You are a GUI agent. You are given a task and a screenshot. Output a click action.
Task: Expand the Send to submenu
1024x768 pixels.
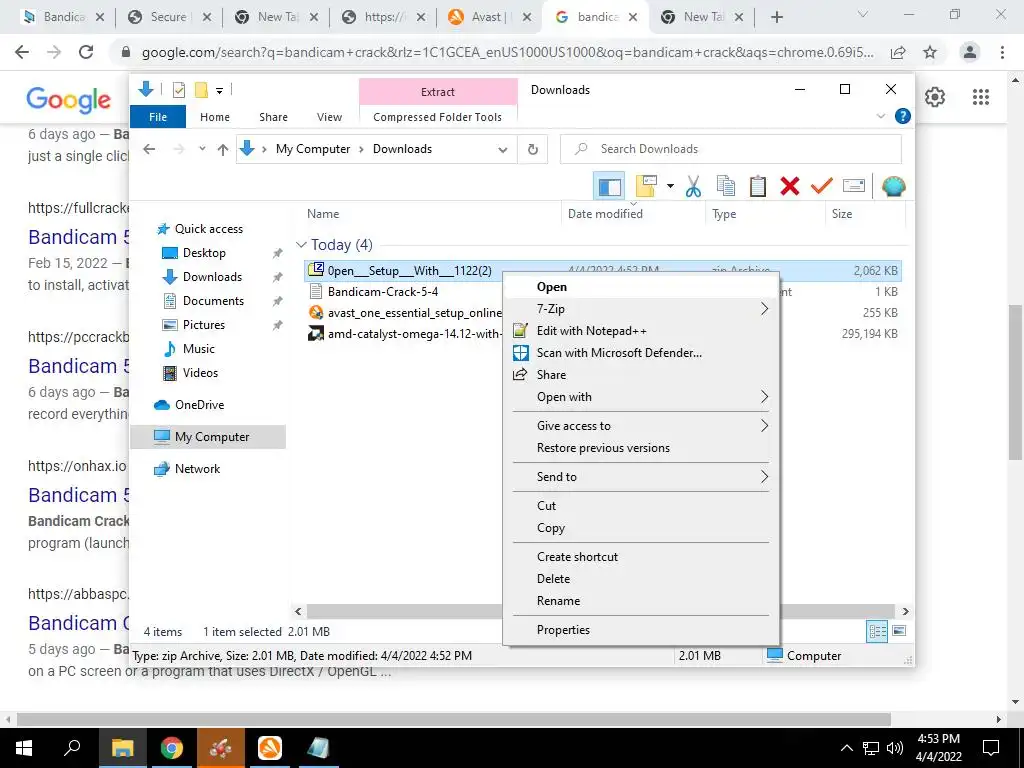click(641, 477)
